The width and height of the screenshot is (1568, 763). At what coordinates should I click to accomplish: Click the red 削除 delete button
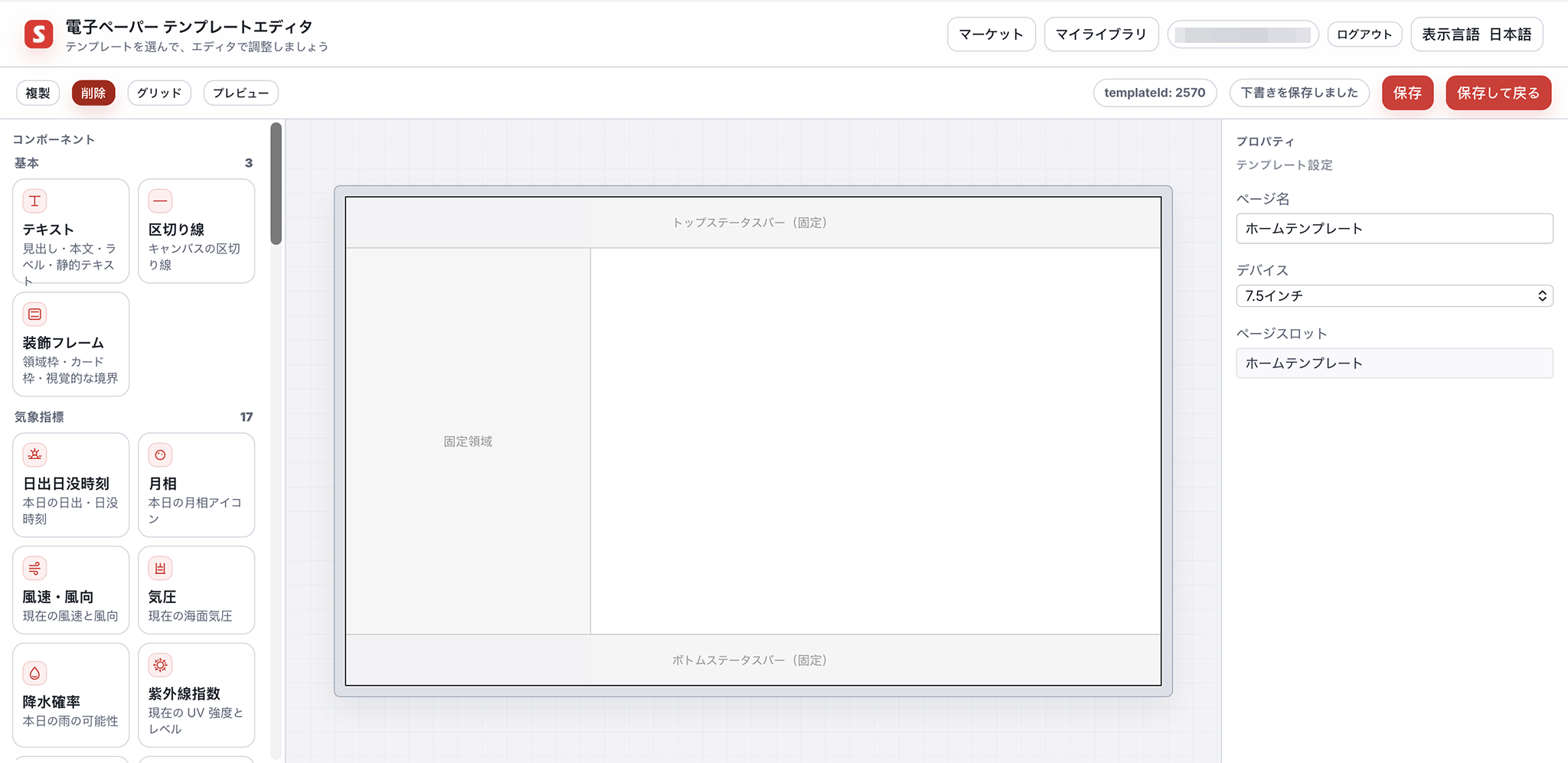pyautogui.click(x=93, y=93)
